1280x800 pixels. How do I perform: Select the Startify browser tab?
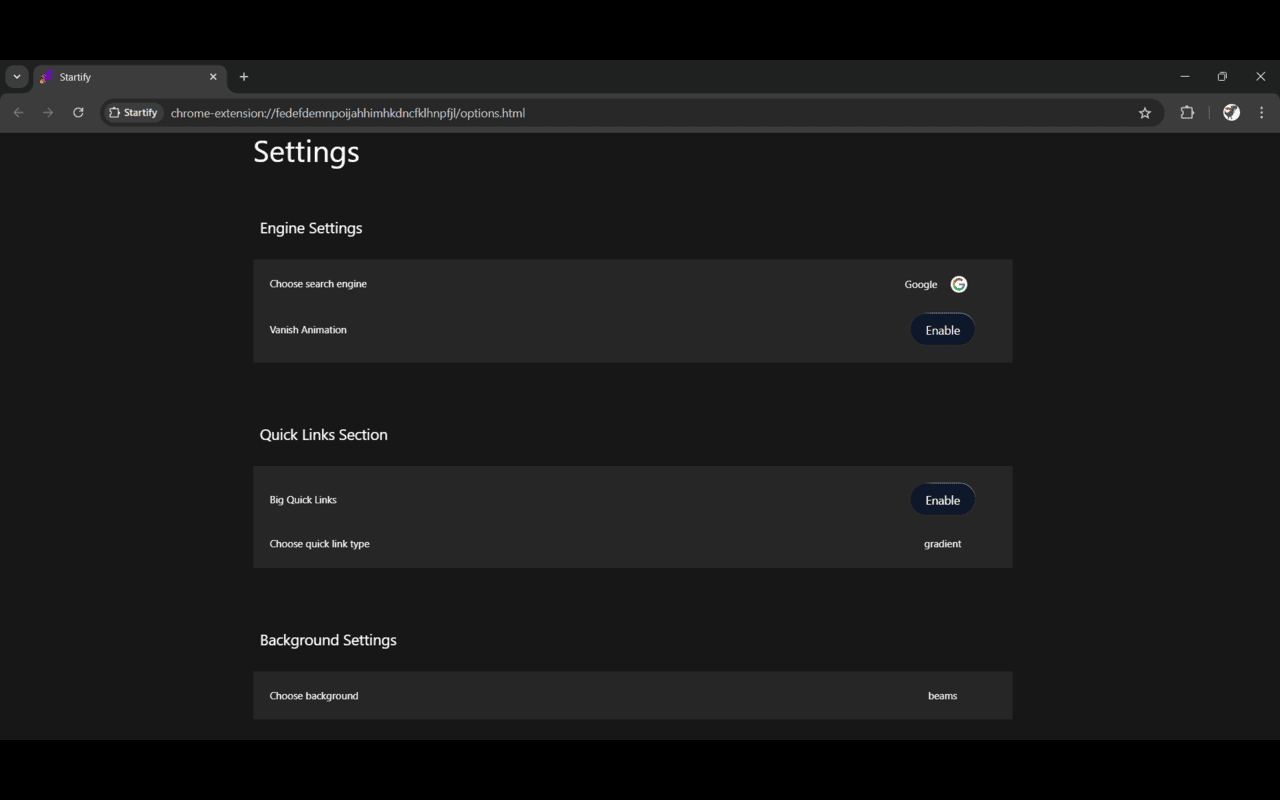pyautogui.click(x=130, y=77)
